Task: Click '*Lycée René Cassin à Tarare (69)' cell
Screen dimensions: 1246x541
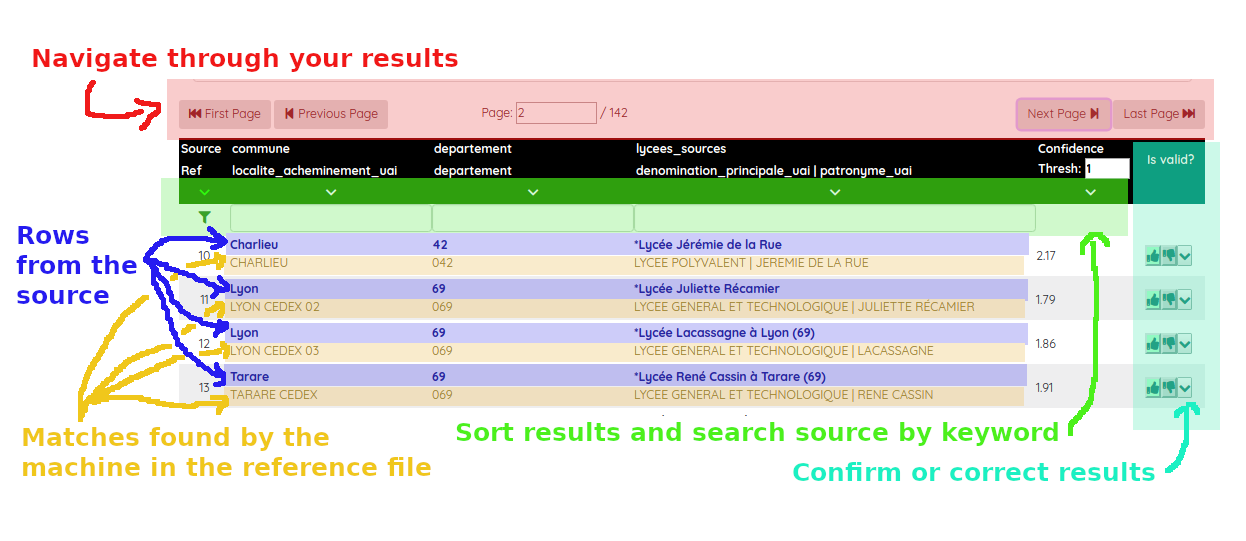Action: (x=730, y=377)
